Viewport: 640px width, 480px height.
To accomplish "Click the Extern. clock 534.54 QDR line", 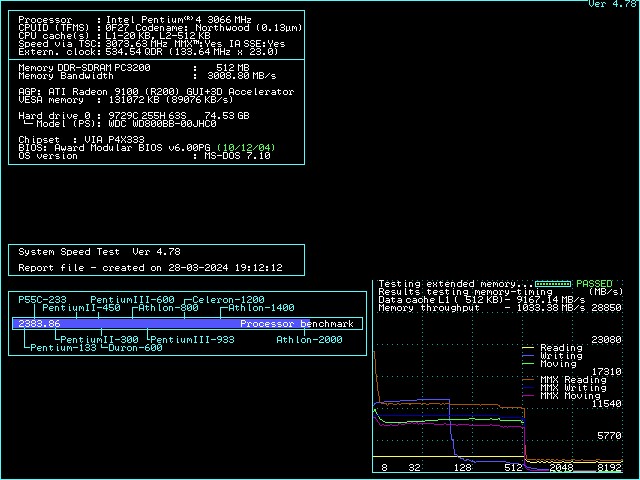I will tap(148, 52).
